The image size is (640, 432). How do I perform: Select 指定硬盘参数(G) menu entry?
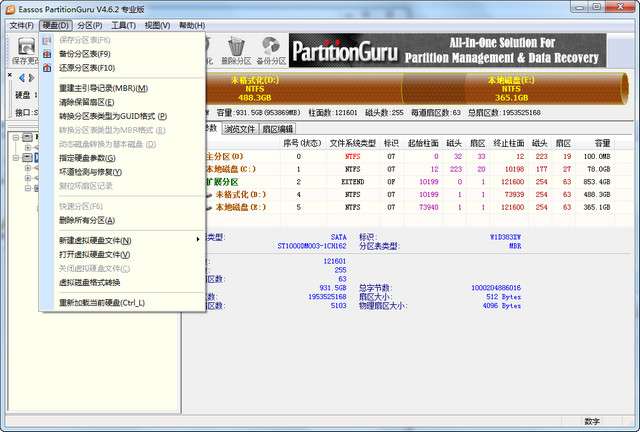122,158
